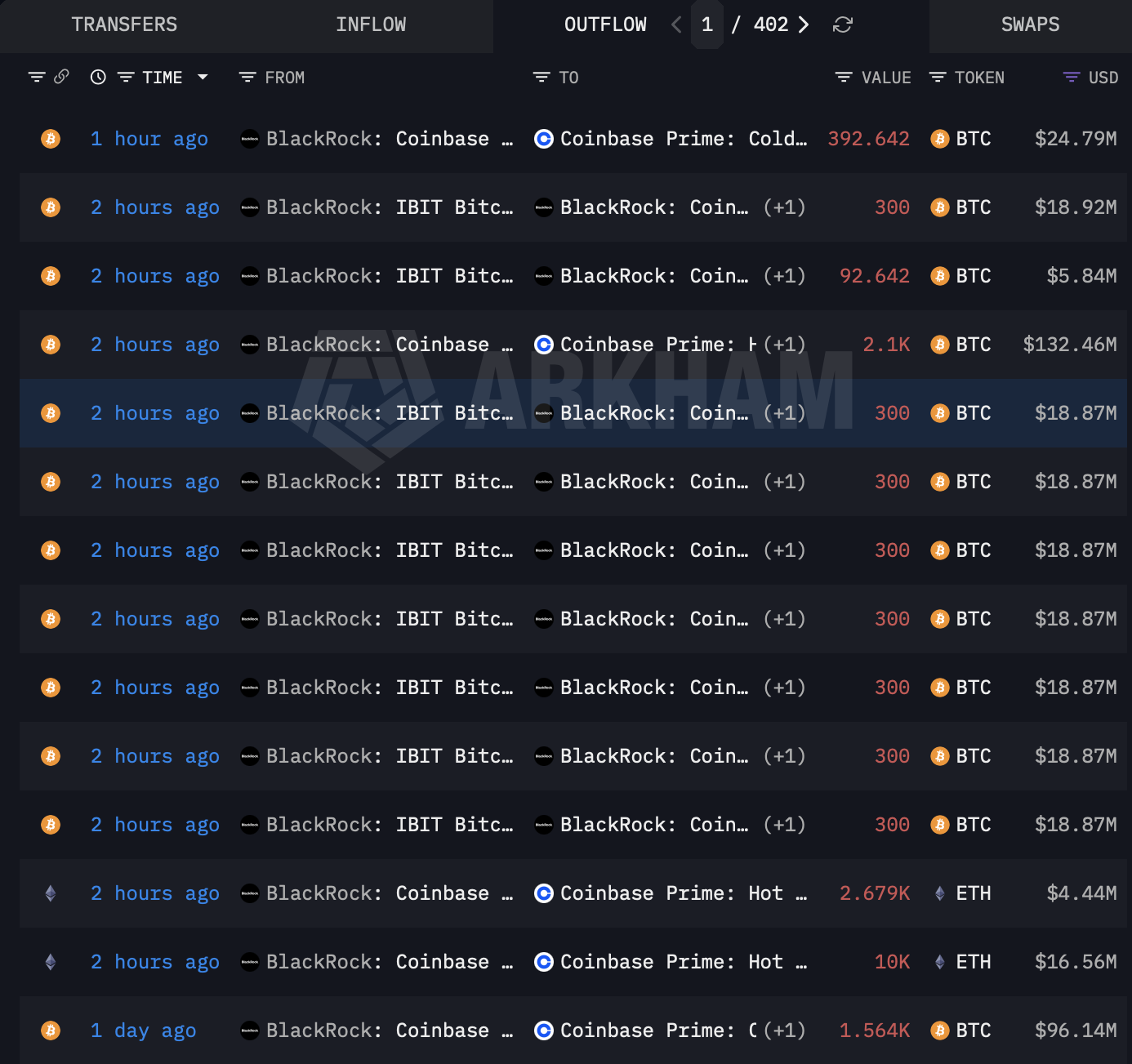Screen dimensions: 1132x1064
Task: Click Bitcoin chain icon on $96.14M row
Action: point(51,1031)
